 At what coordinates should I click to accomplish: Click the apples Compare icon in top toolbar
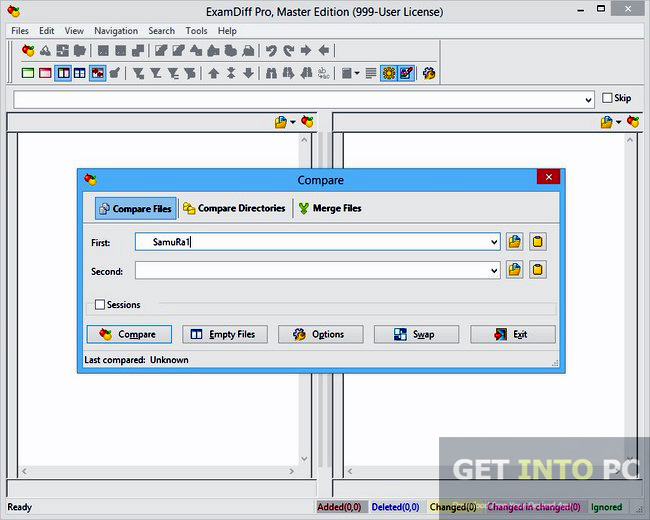point(28,51)
